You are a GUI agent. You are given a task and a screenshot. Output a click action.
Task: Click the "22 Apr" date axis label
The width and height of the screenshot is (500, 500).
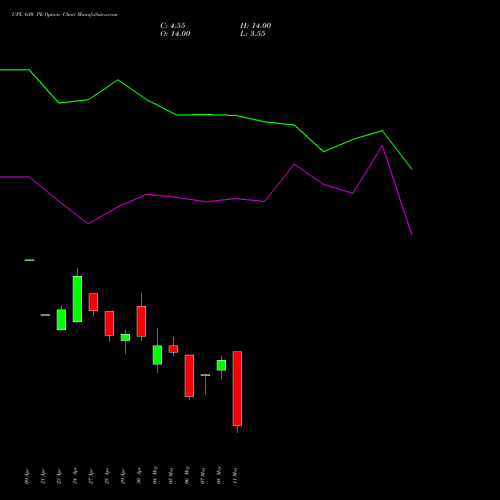[59, 476]
